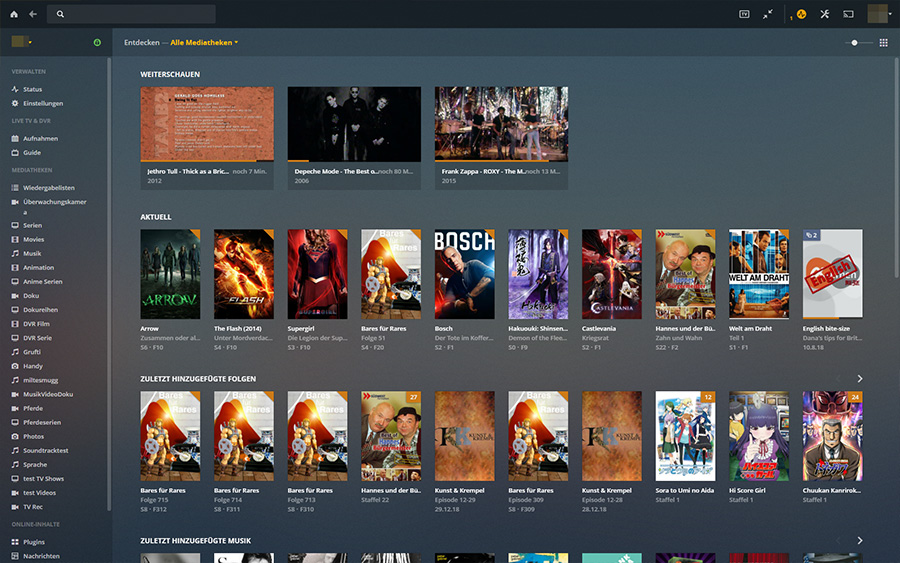Click the MusikVideoDoku icon

tap(15, 394)
